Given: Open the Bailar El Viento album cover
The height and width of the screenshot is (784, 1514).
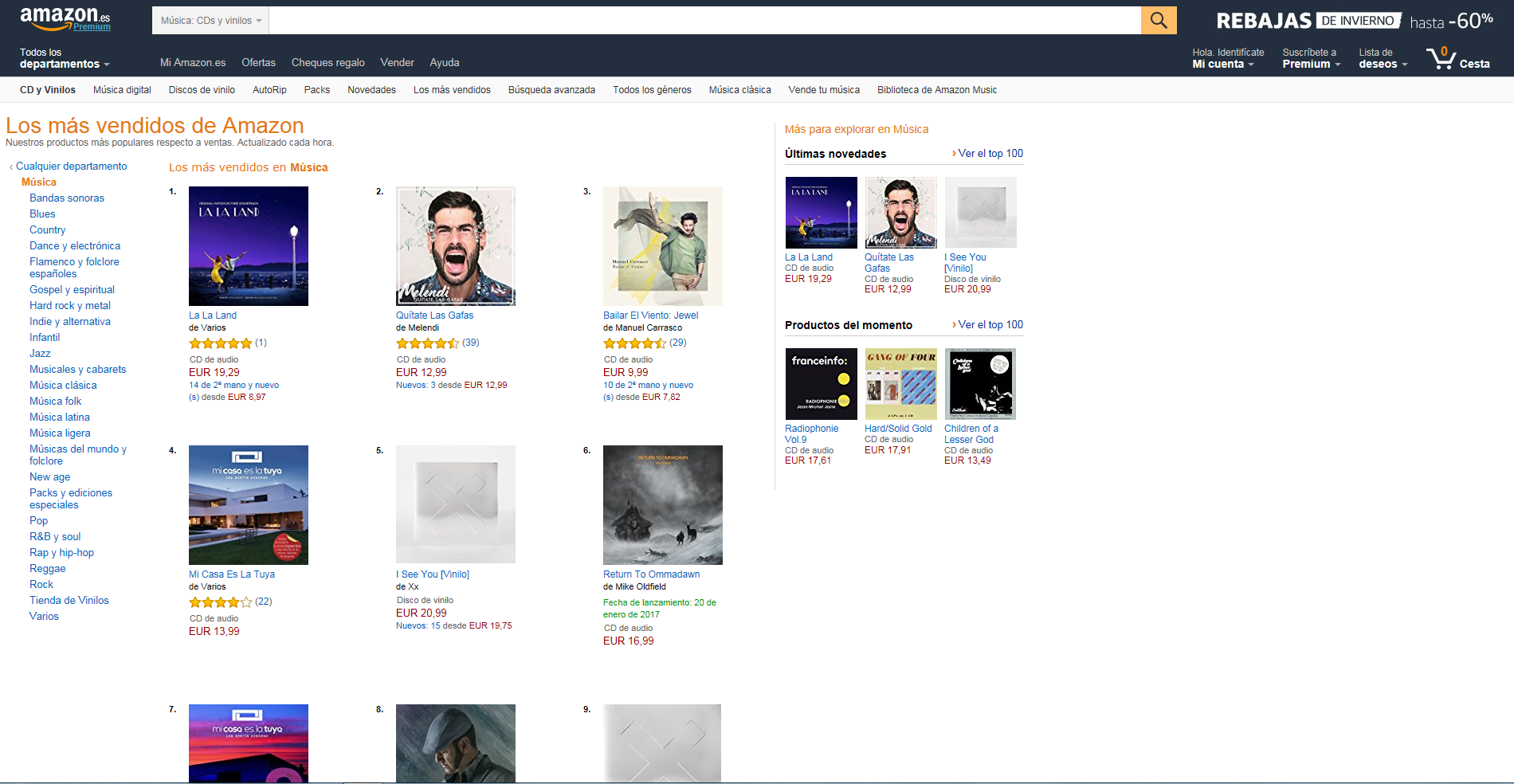Looking at the screenshot, I should point(663,246).
